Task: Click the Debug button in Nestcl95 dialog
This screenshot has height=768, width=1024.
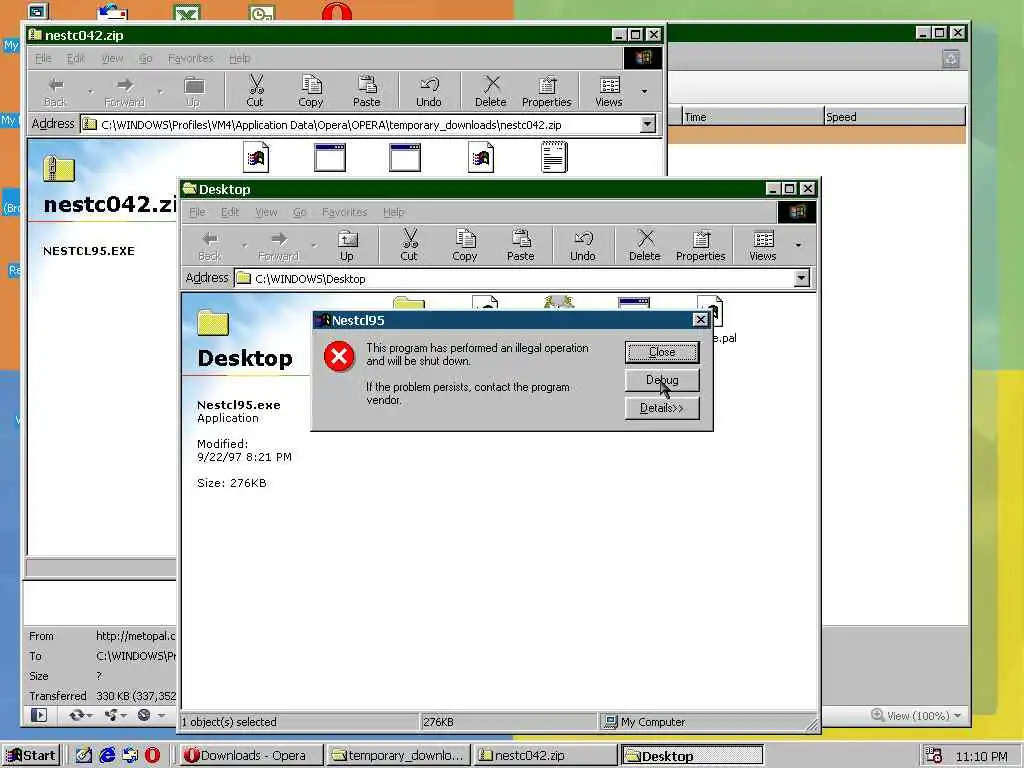Action: (662, 380)
